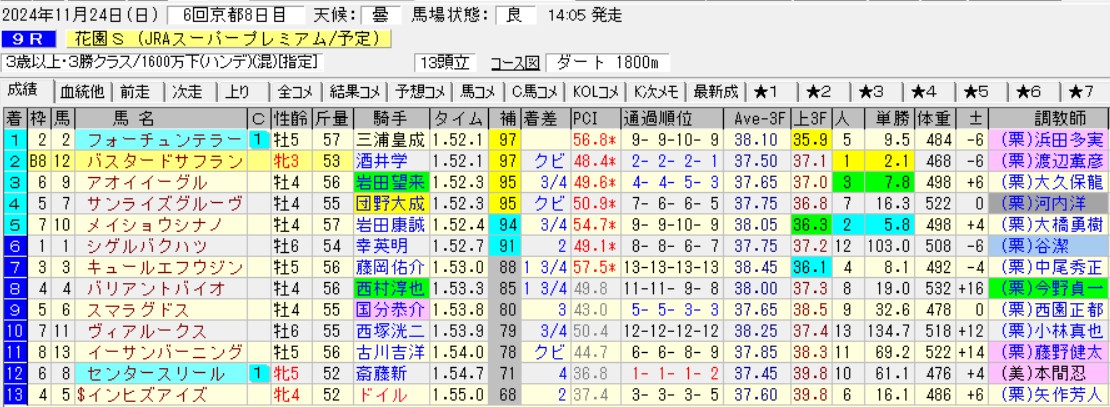Open the 最新成 tab
1110x407 pixels.
(x=714, y=92)
